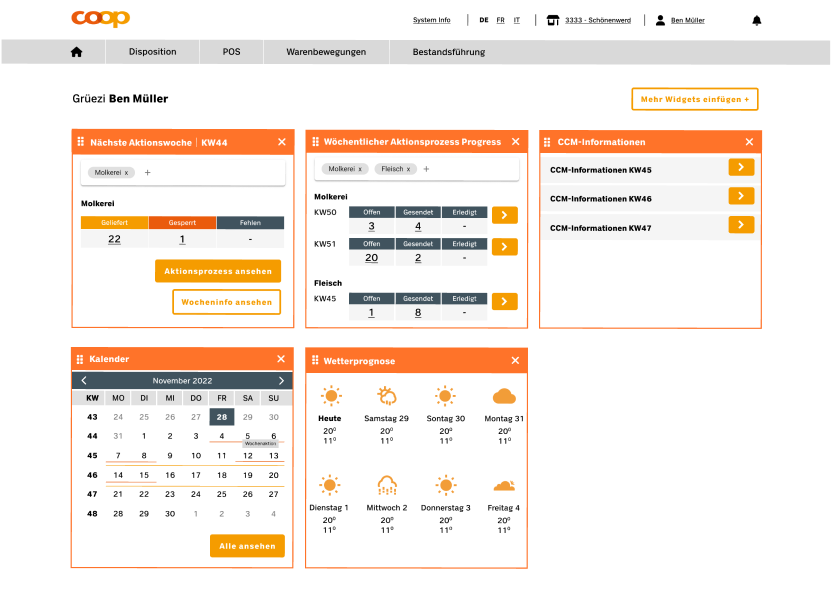The height and width of the screenshot is (589, 831).
Task: Open the Warenbewegungen menu
Action: point(326,52)
